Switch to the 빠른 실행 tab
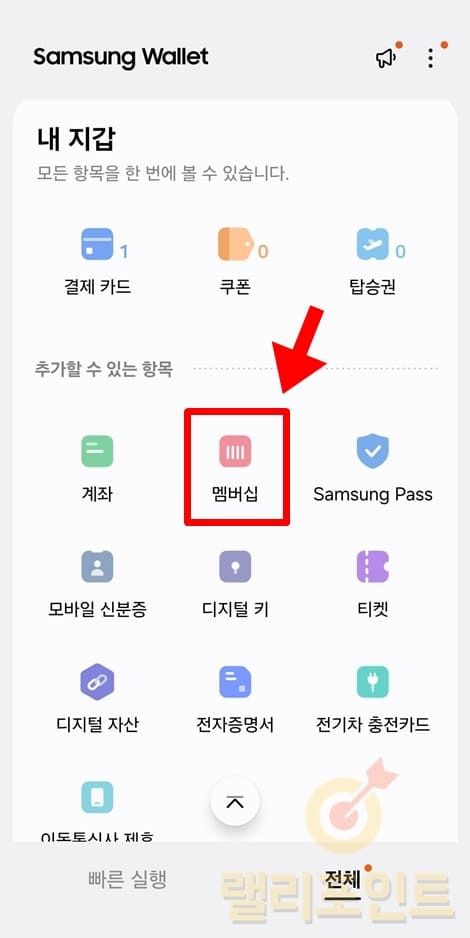The image size is (470, 938). (127, 879)
